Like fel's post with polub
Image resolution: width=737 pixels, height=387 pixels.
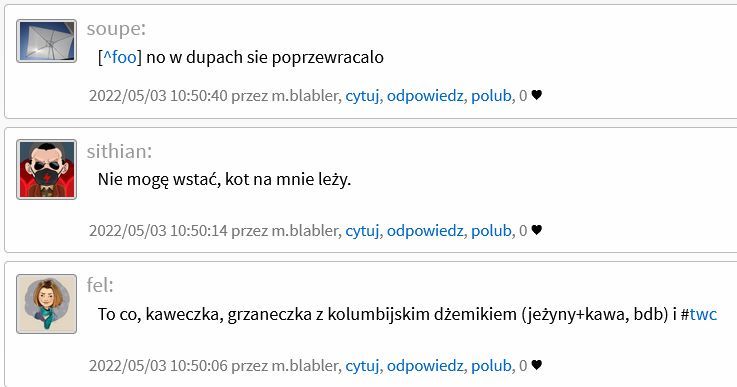click(491, 366)
